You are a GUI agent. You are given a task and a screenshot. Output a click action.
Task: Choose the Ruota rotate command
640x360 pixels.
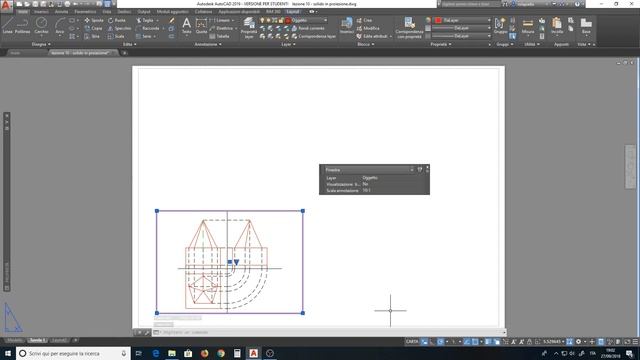tap(117, 20)
